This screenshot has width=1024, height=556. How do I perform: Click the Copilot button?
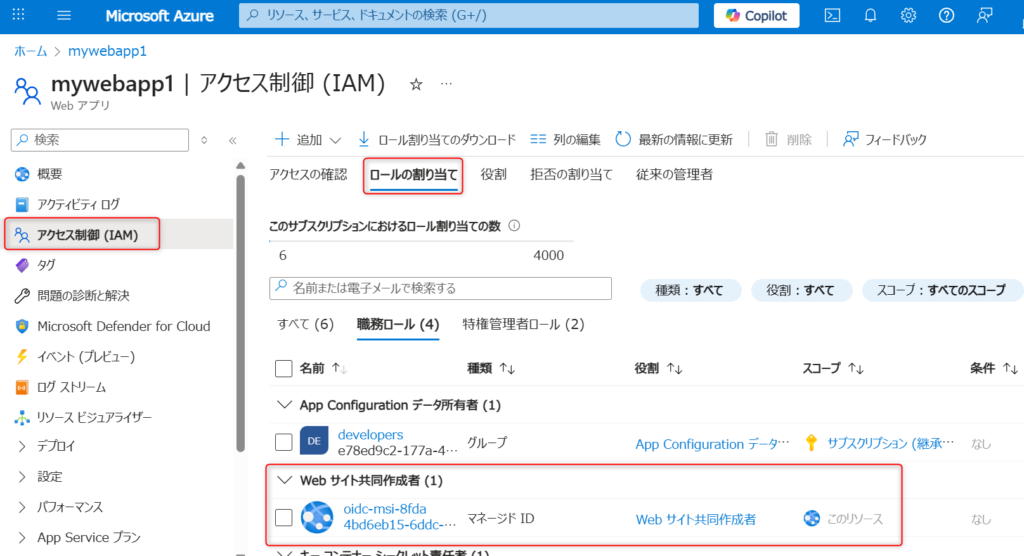pyautogui.click(x=756, y=16)
